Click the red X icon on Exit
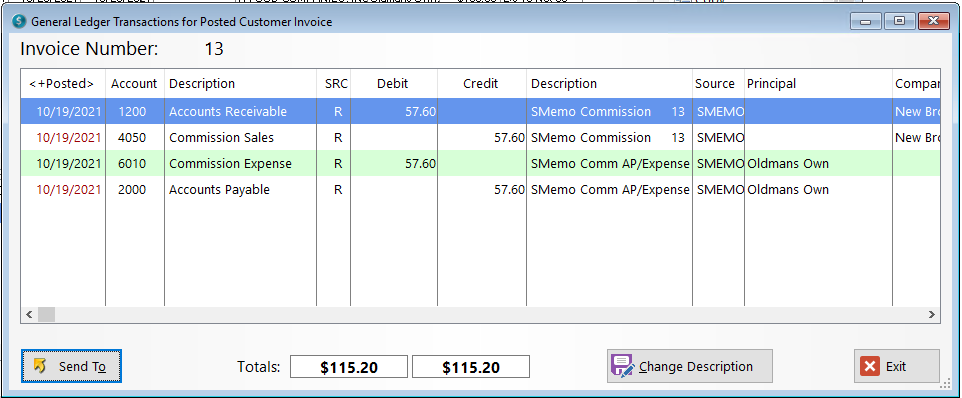This screenshot has width=962, height=398. click(x=869, y=367)
